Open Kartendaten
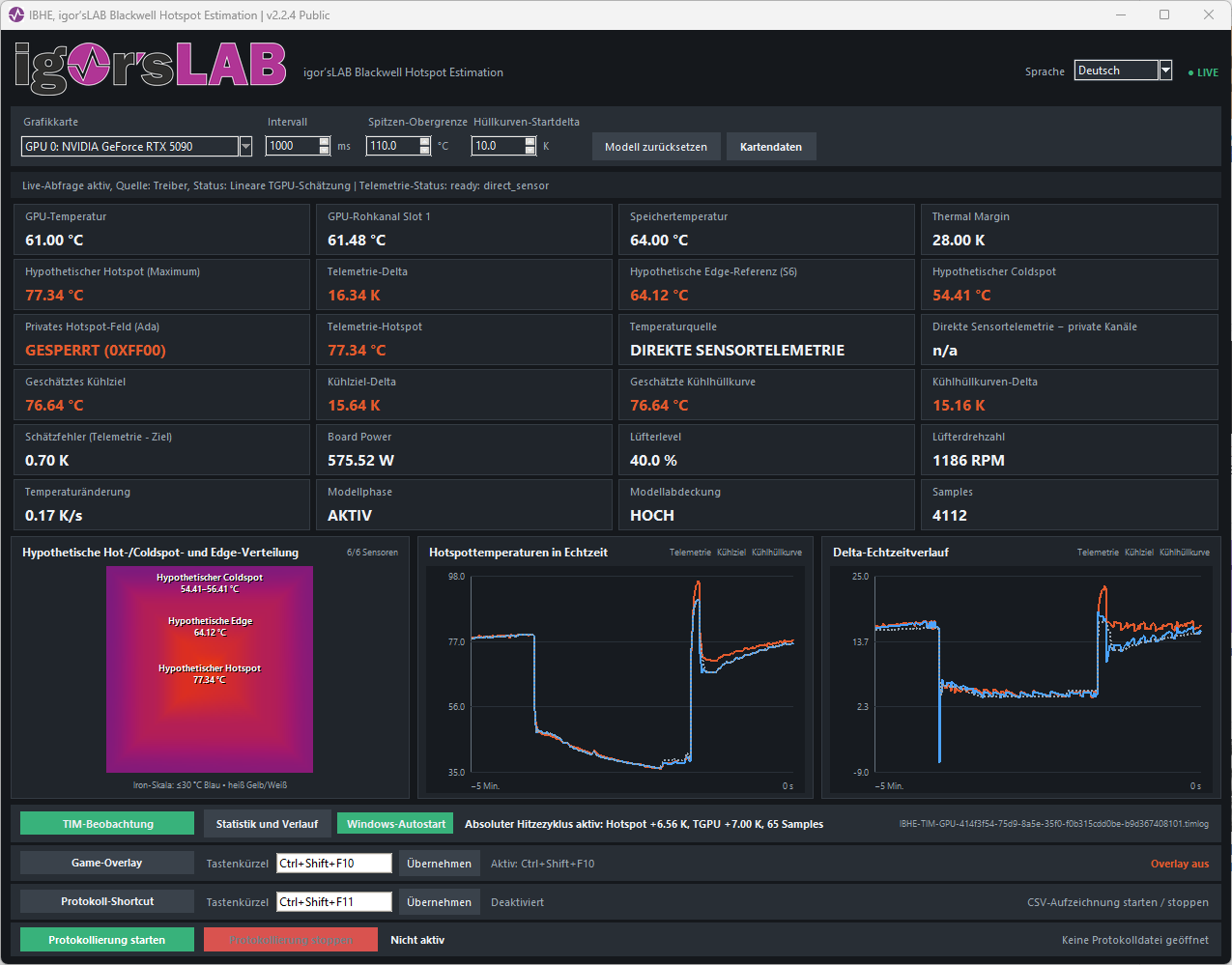The height and width of the screenshot is (965, 1232). click(x=771, y=147)
